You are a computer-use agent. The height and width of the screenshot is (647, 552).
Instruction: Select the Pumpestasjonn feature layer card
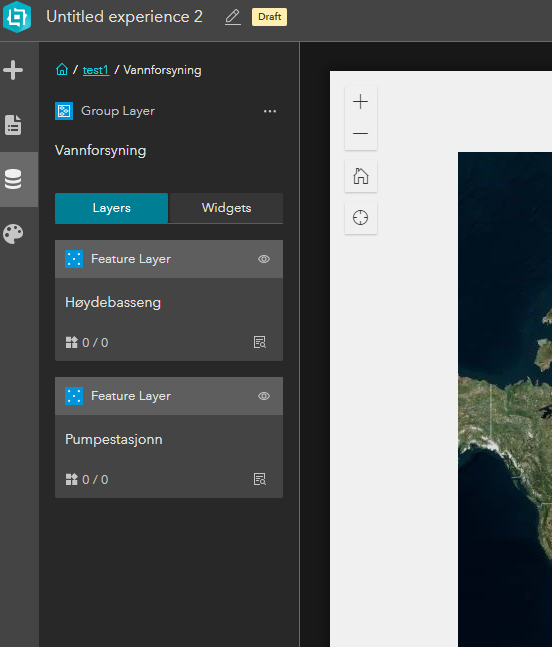[169, 437]
